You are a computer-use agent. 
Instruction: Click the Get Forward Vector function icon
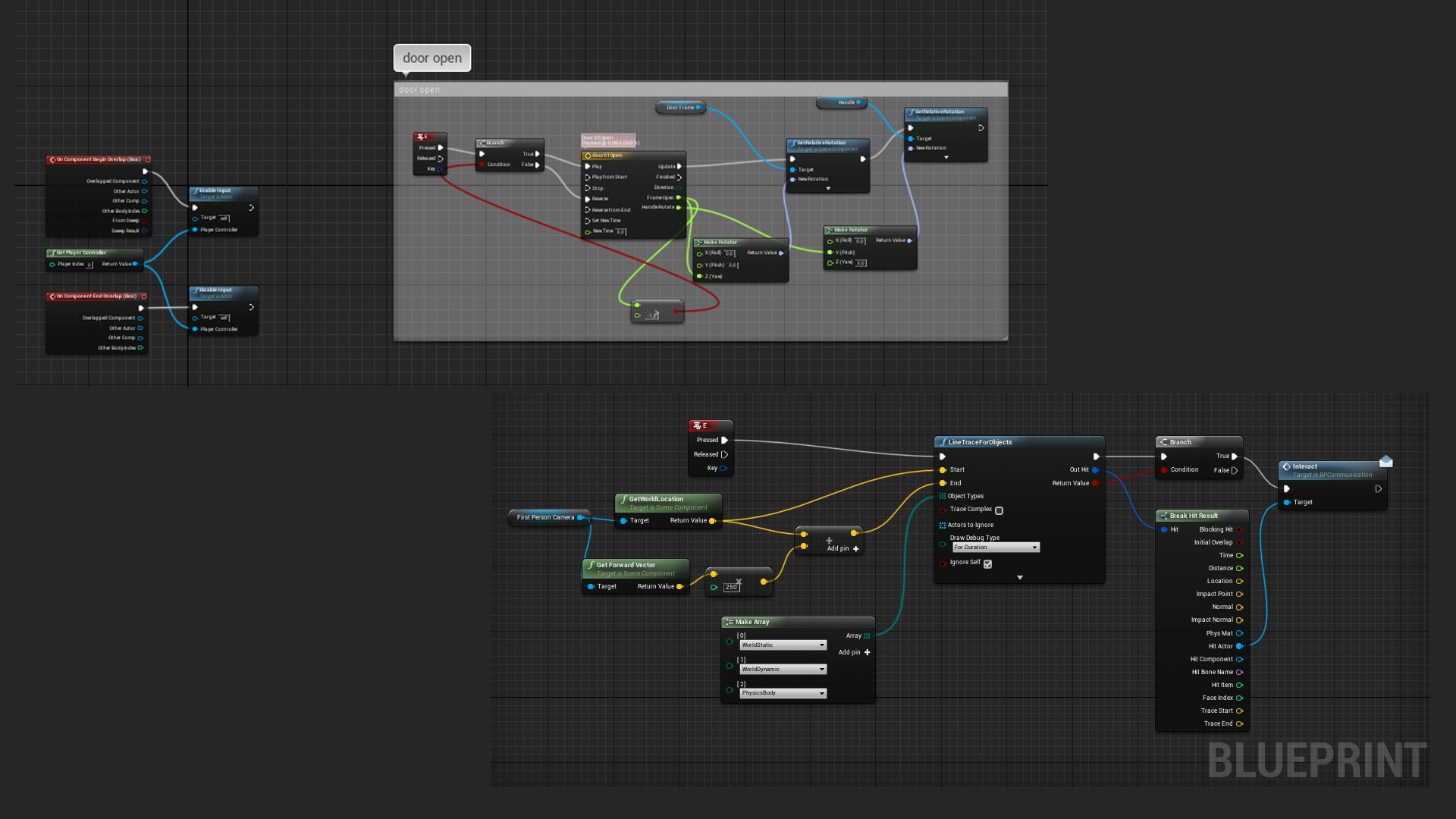591,565
